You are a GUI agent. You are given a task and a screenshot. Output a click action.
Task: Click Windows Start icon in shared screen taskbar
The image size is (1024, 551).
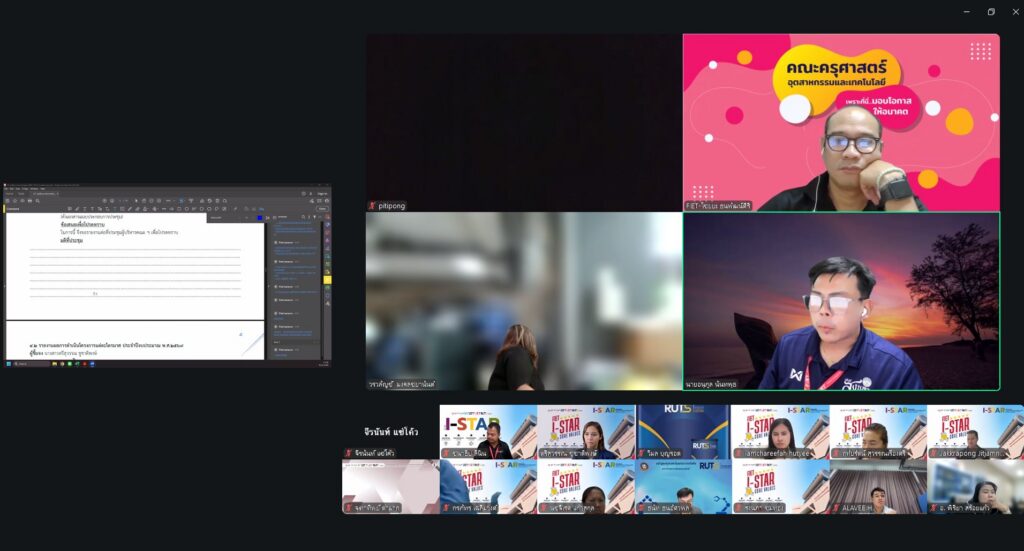coord(9,364)
